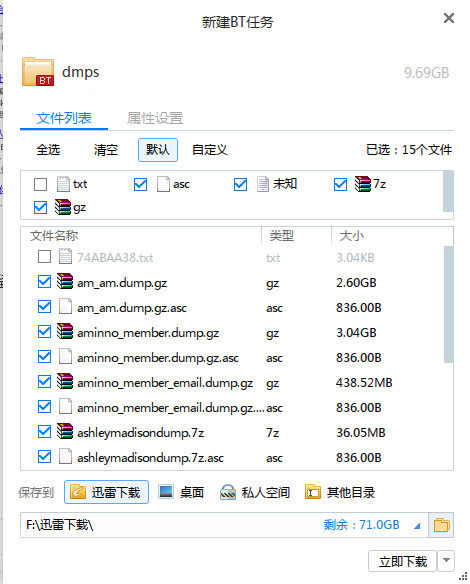Click the 438.52MB size value
The width and height of the screenshot is (470, 584).
364,383
